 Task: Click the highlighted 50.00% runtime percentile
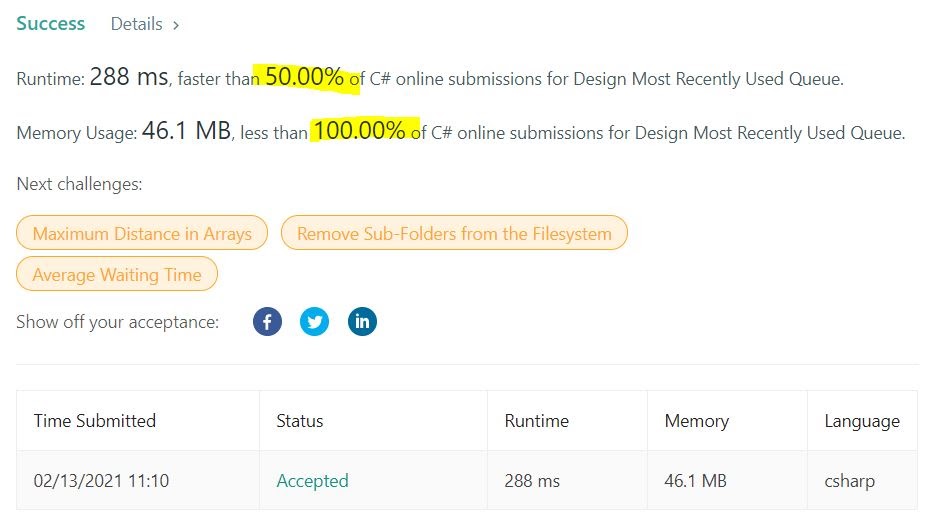304,78
